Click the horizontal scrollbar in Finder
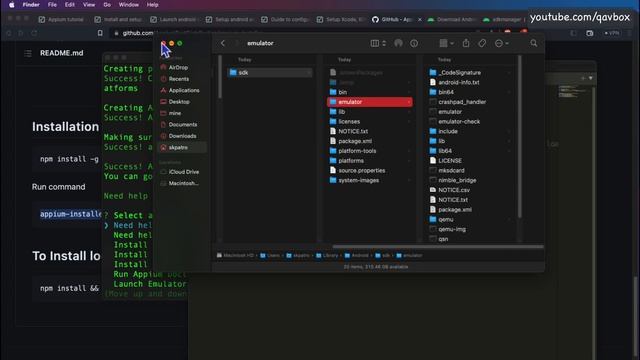Screen dimensions: 640x360 click(438, 247)
